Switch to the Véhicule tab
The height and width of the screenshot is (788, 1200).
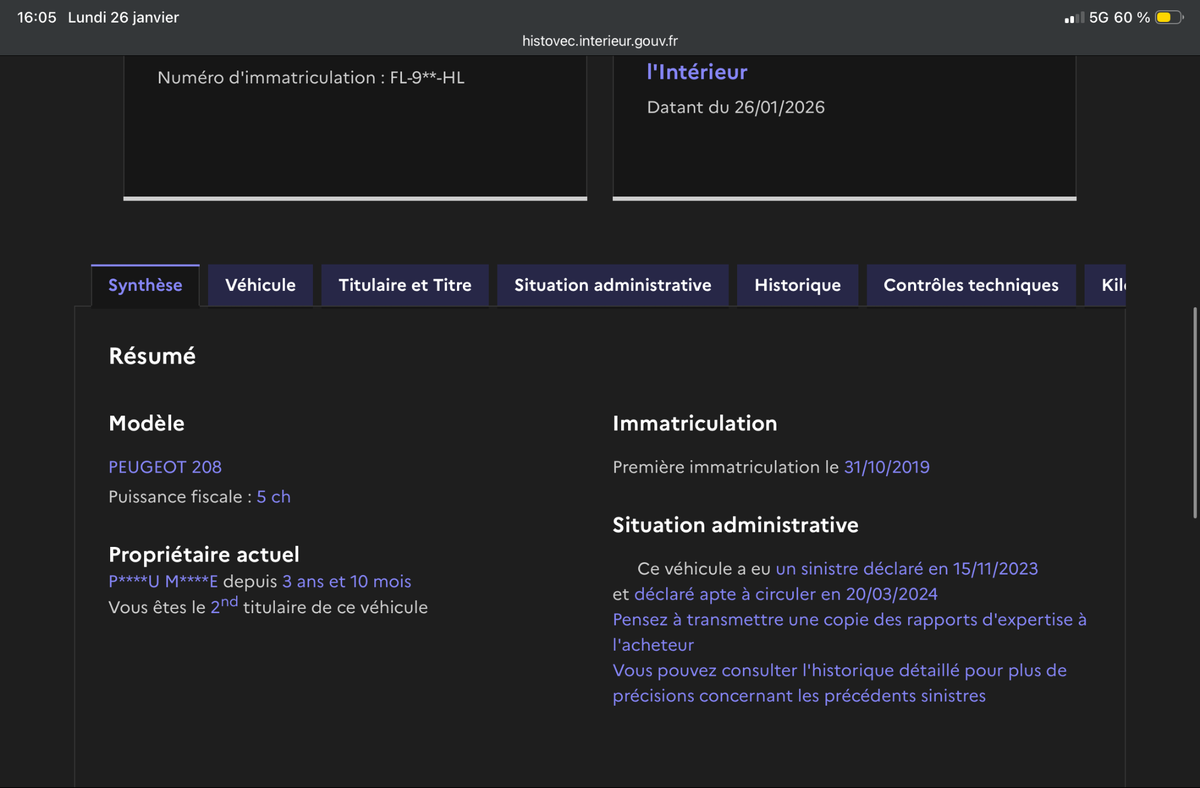(x=260, y=285)
